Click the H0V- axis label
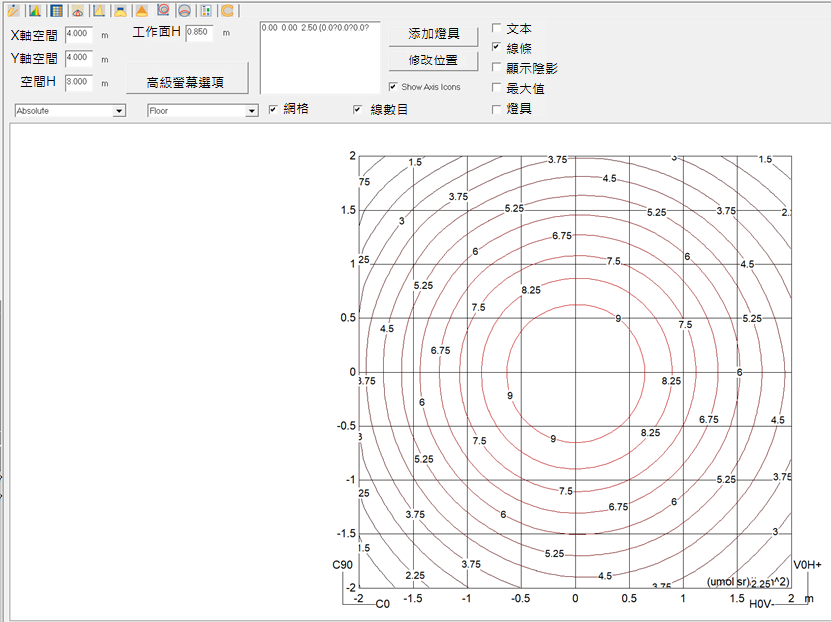This screenshot has width=831, height=622. [x=762, y=604]
